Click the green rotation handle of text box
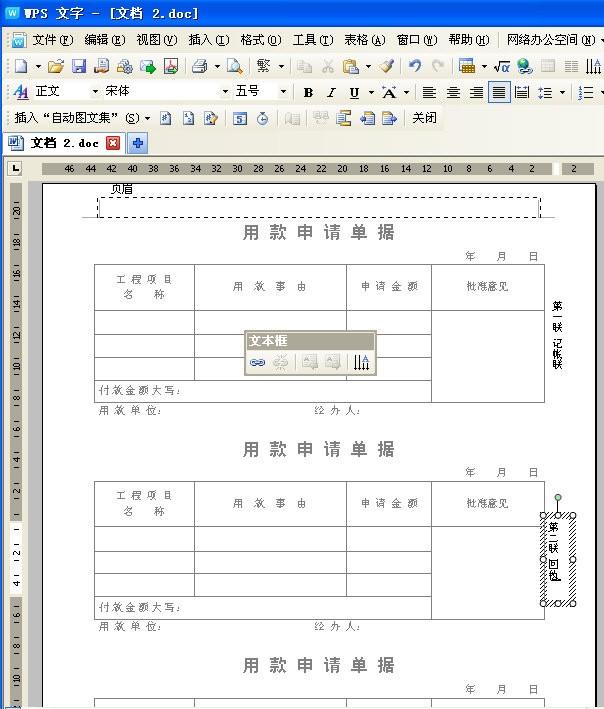 558,497
